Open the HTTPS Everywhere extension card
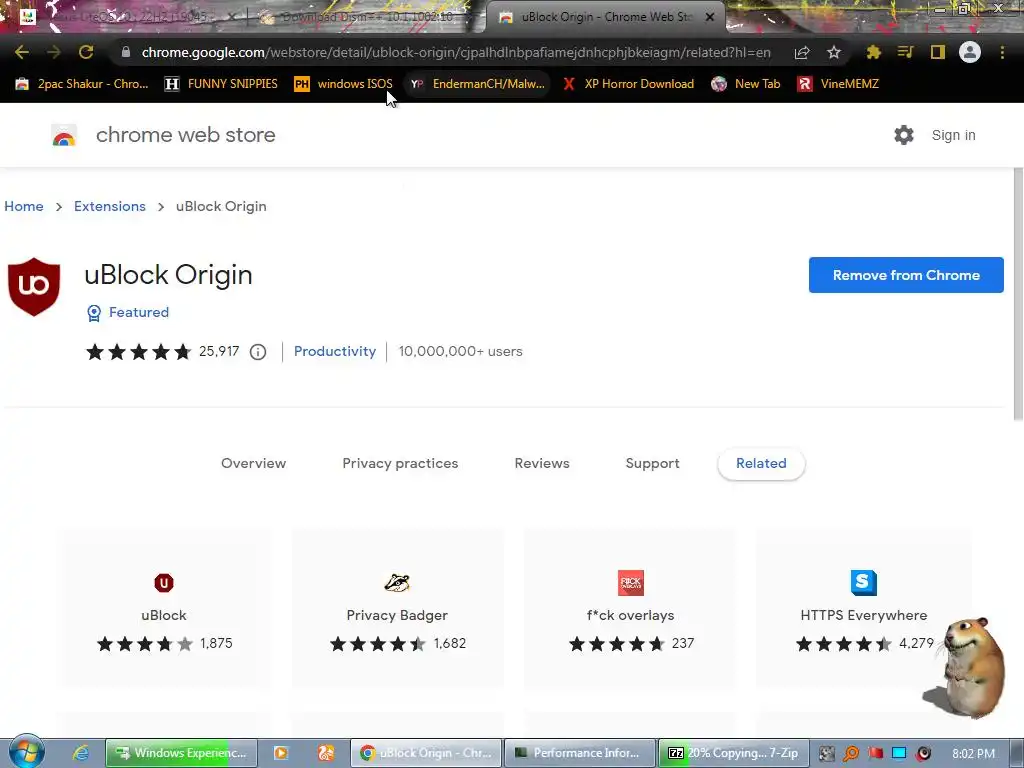Viewport: 1024px width, 768px height. click(x=863, y=608)
